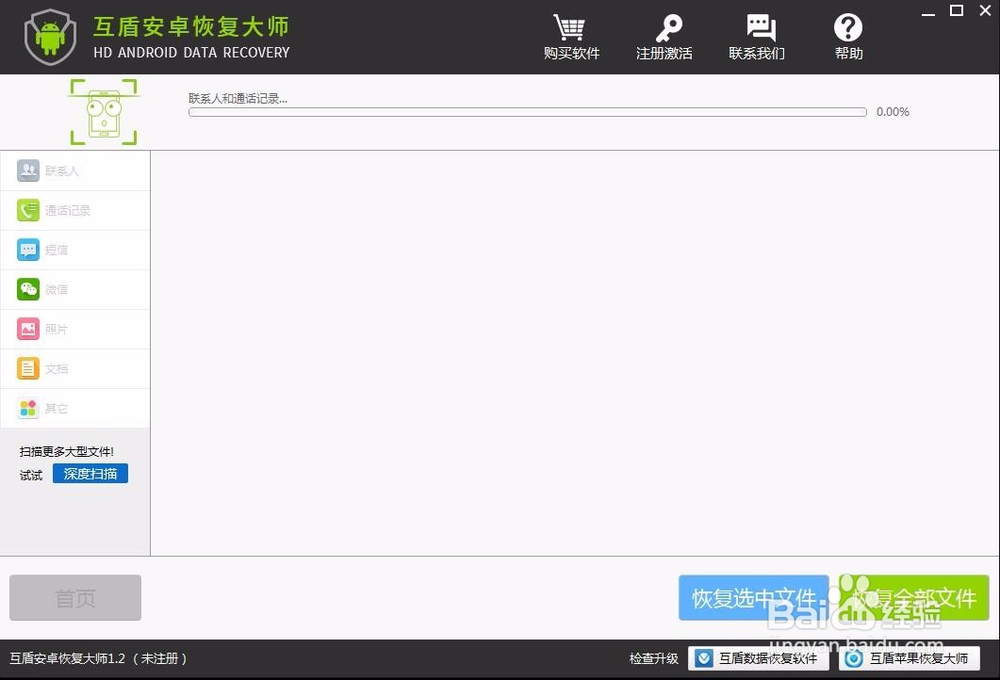Click the Android robot logo
This screenshot has width=1000, height=680.
pos(50,37)
